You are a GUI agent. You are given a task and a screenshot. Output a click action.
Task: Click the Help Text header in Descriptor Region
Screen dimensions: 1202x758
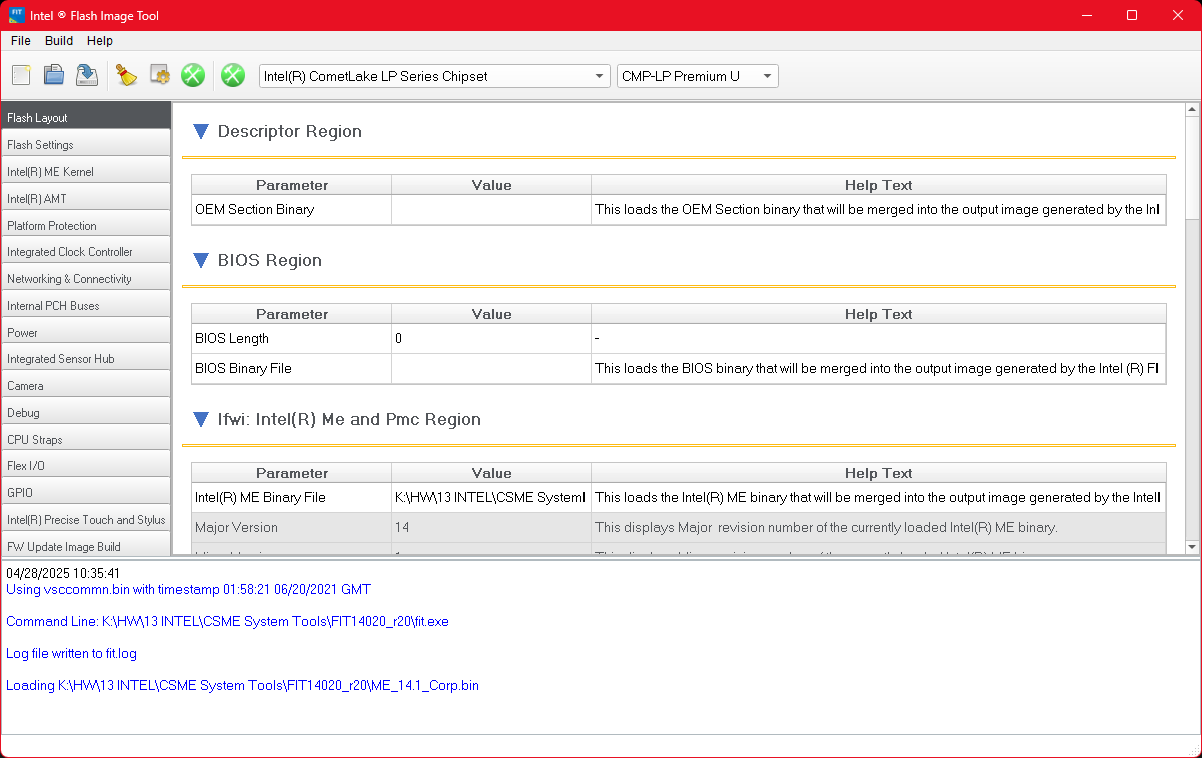879,185
